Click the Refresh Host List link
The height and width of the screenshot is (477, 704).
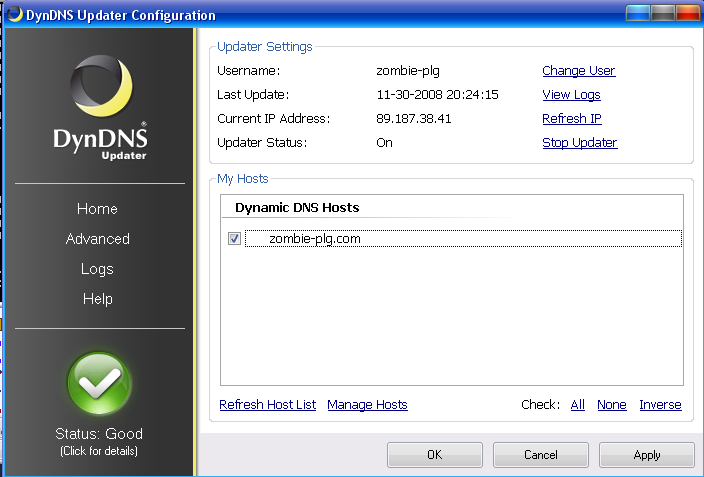[268, 405]
